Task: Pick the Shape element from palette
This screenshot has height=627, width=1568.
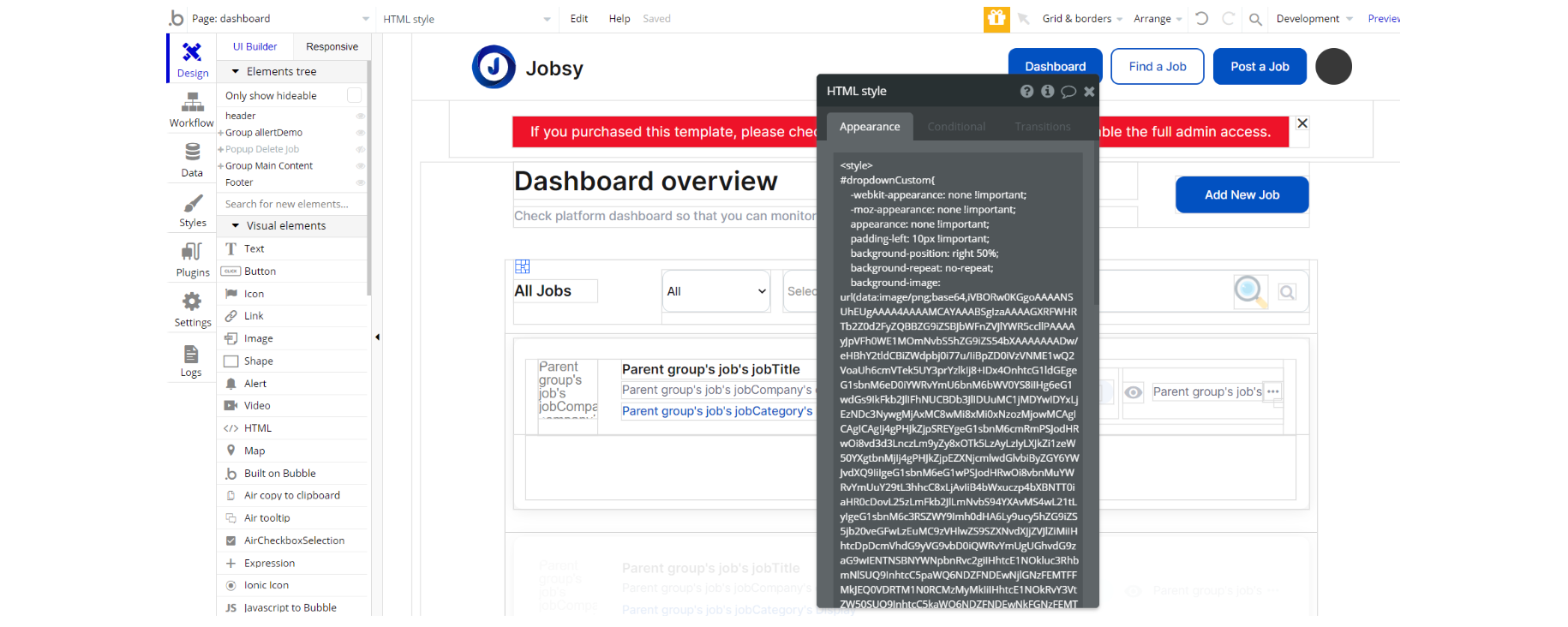Action: [293, 361]
